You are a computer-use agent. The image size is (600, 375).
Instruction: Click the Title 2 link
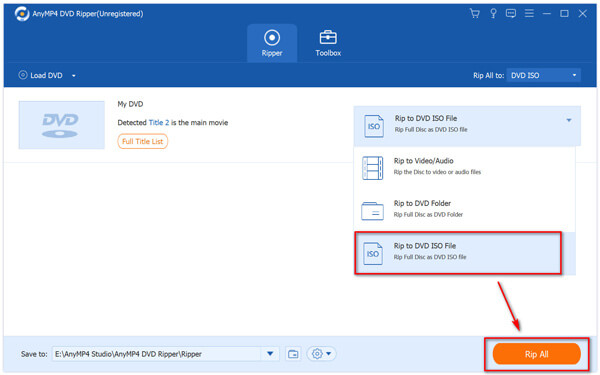159,123
